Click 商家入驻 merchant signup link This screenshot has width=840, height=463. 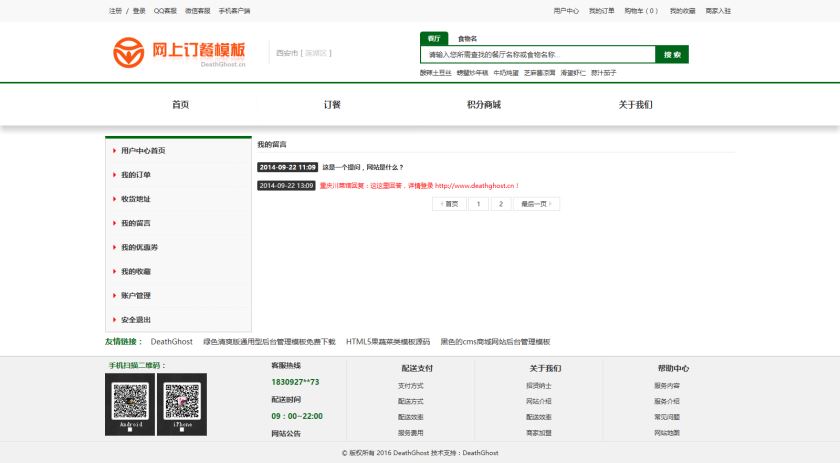718,11
